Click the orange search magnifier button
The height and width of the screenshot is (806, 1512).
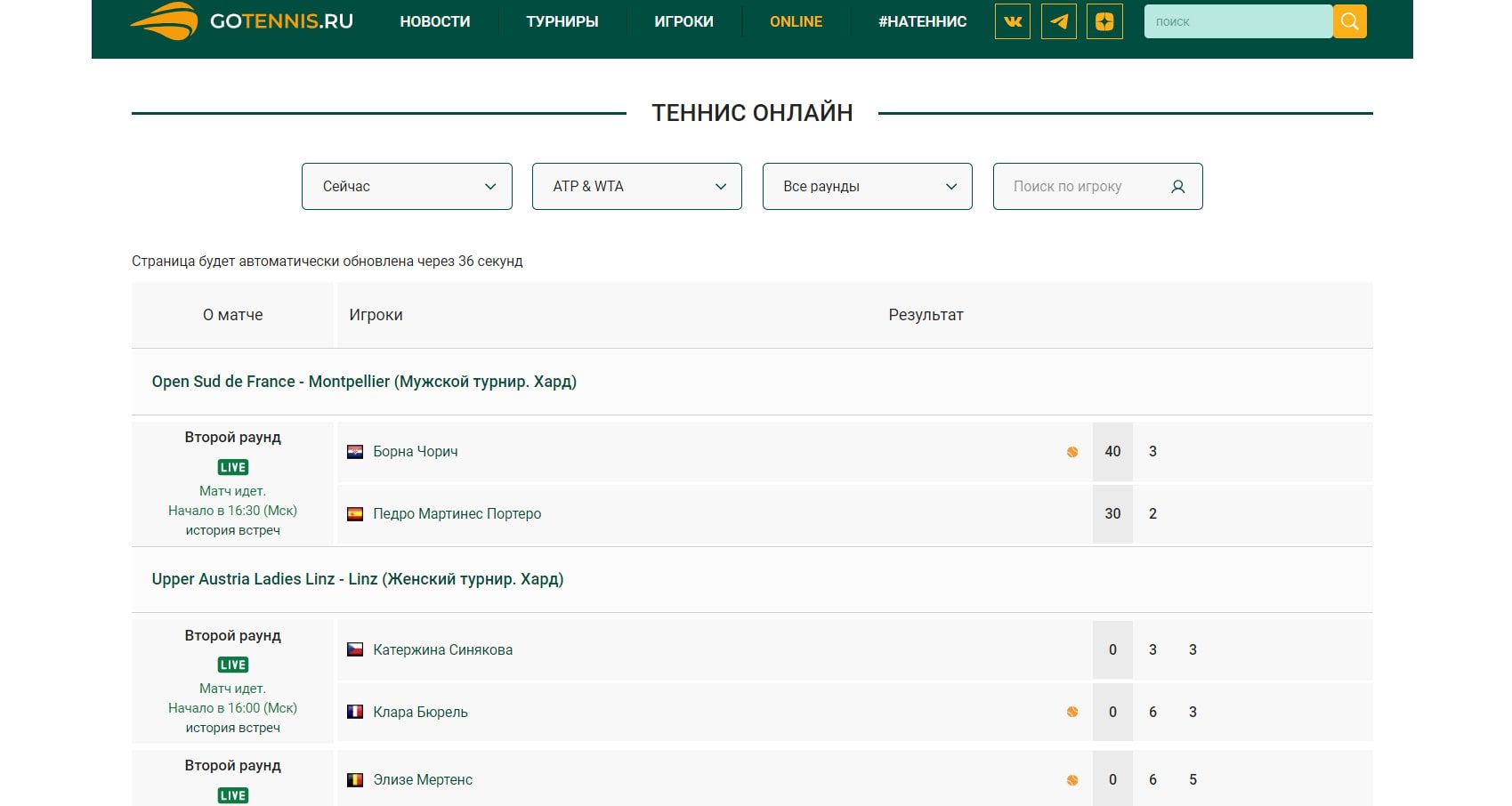(x=1349, y=21)
